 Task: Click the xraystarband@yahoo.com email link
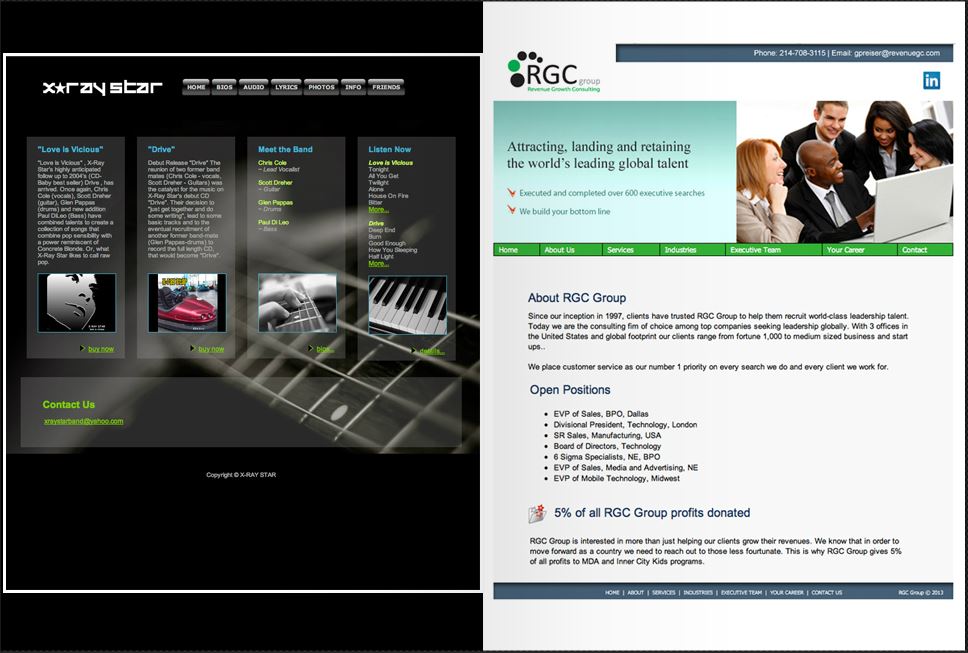(83, 422)
